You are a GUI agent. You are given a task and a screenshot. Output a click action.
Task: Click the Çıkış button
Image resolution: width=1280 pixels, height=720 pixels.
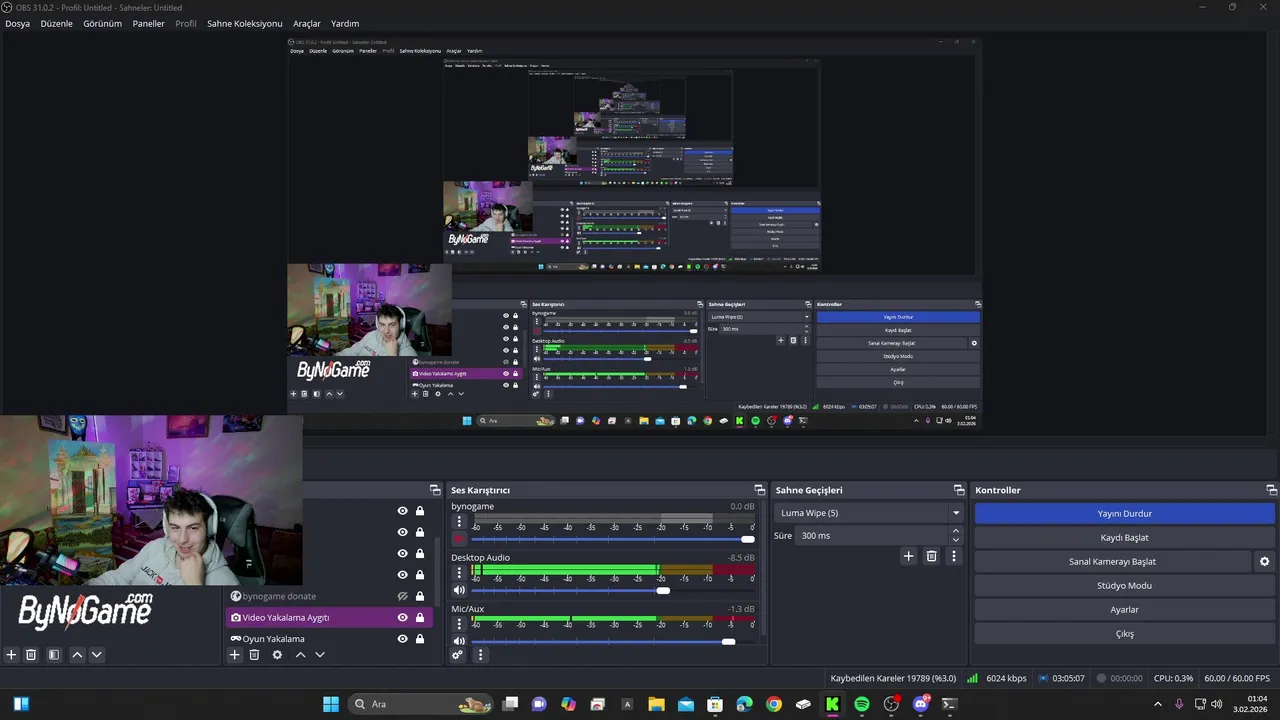[1124, 634]
